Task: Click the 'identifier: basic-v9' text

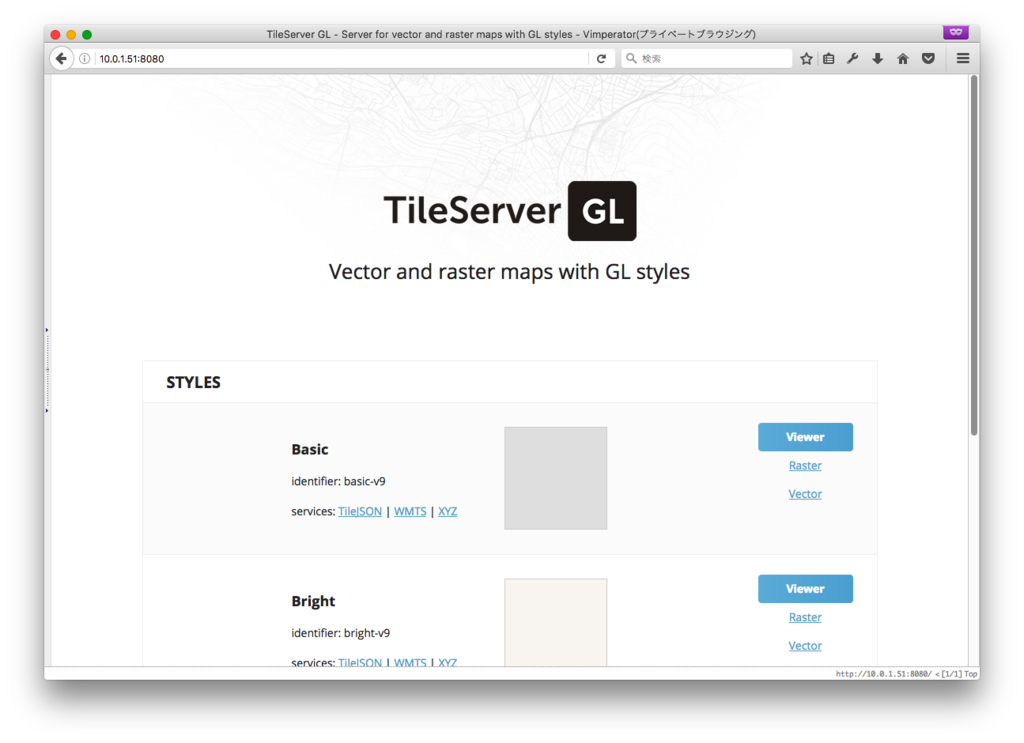Action: point(338,481)
